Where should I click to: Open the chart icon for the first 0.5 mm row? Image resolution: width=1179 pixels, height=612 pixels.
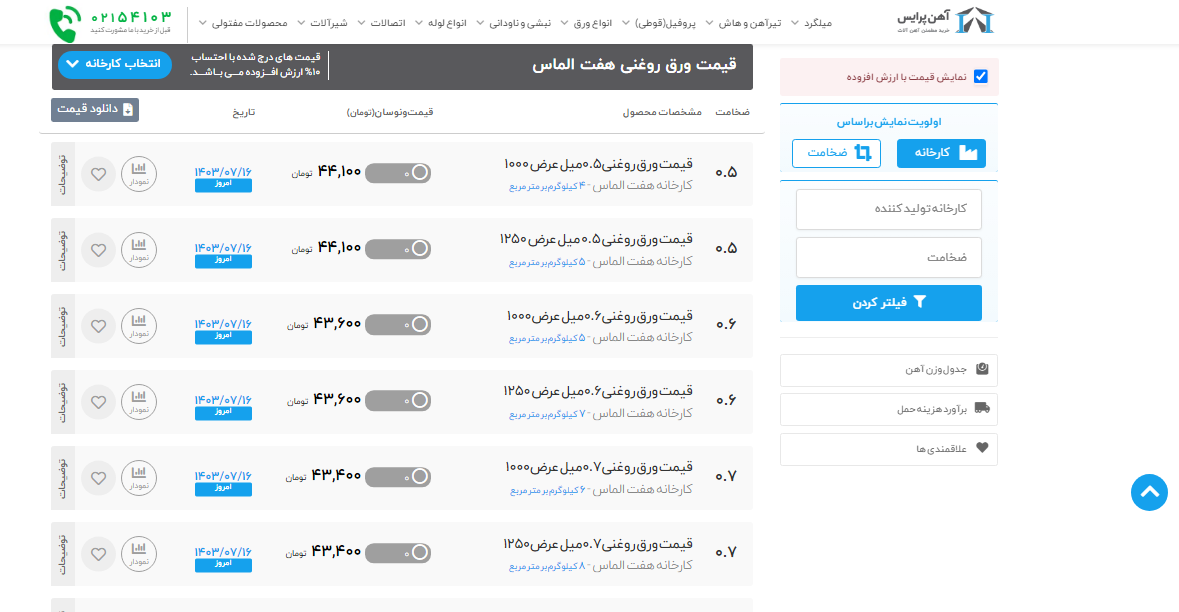139,174
